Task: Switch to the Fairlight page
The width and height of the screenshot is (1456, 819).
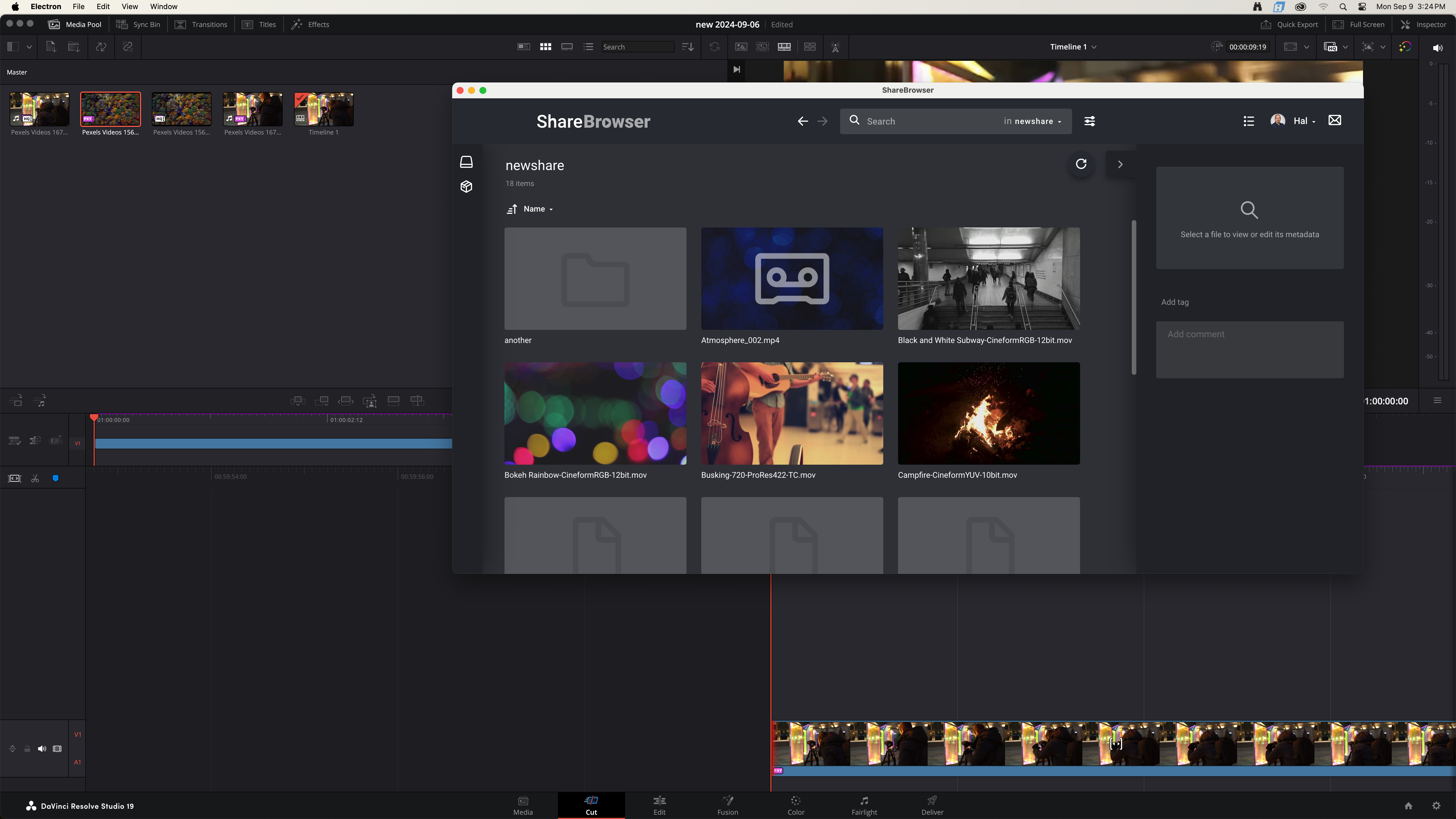Action: [864, 805]
